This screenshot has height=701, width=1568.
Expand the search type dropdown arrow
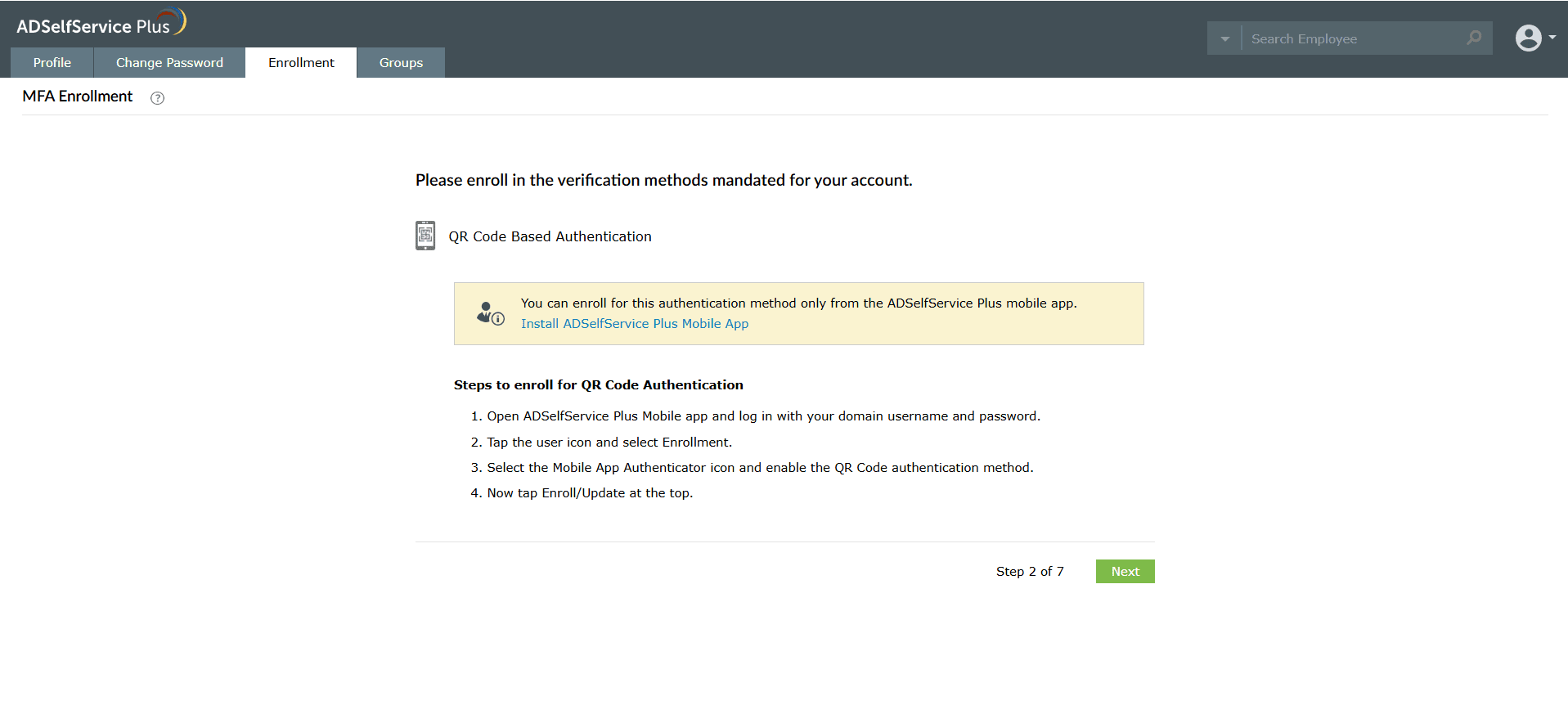1224,38
